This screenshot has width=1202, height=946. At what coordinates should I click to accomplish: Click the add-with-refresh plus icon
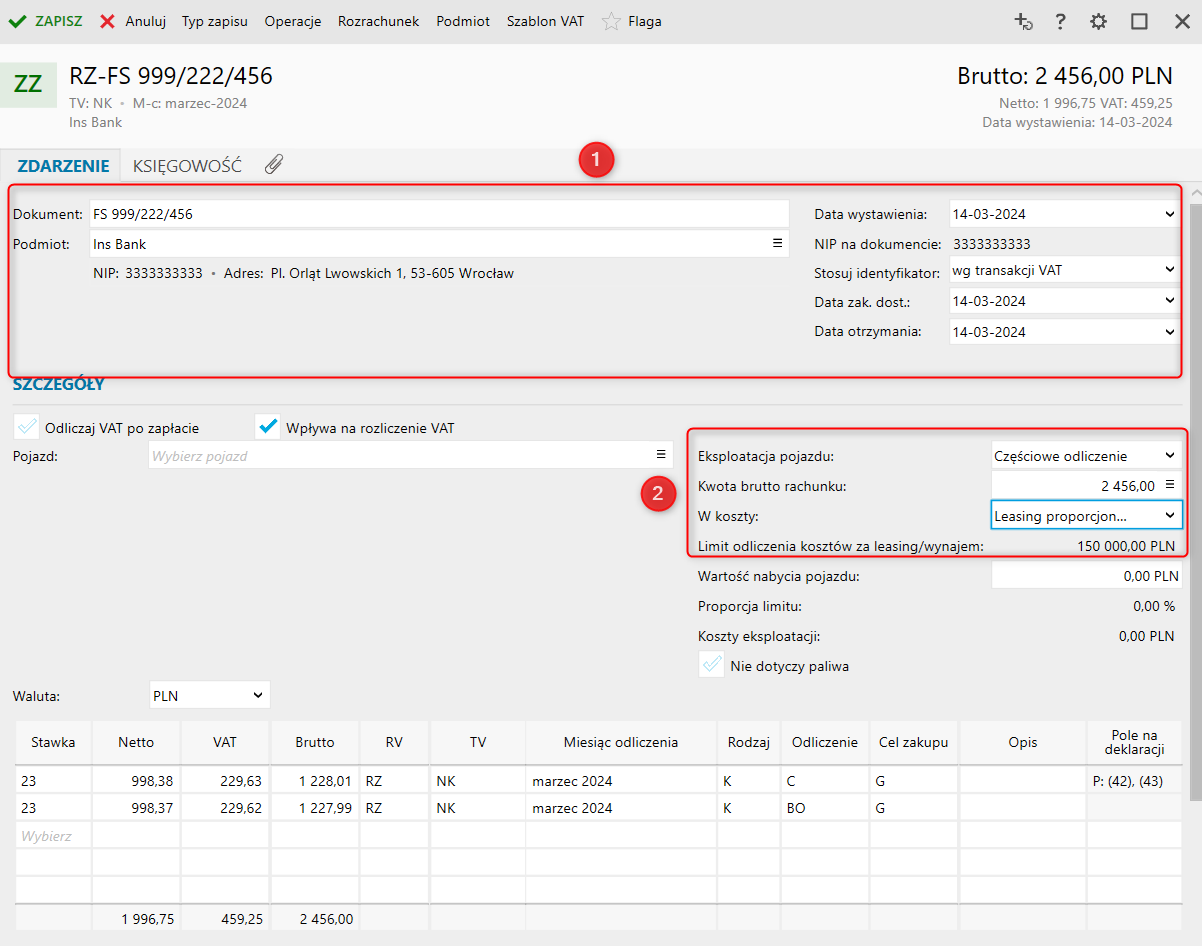pos(1022,21)
